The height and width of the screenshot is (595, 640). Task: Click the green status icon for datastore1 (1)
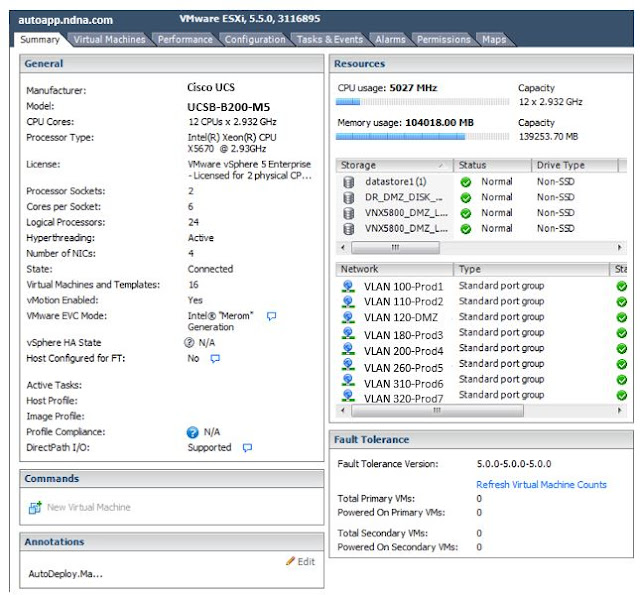[x=466, y=182]
